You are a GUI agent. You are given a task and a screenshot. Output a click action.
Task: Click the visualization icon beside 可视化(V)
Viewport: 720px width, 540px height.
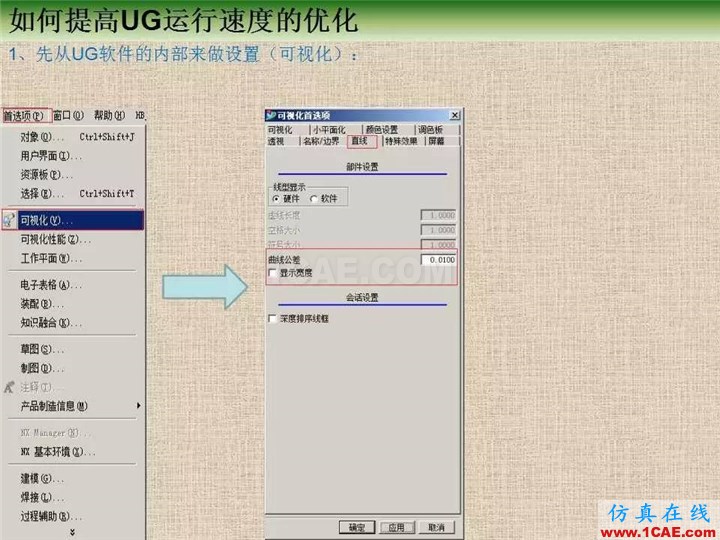pos(10,220)
